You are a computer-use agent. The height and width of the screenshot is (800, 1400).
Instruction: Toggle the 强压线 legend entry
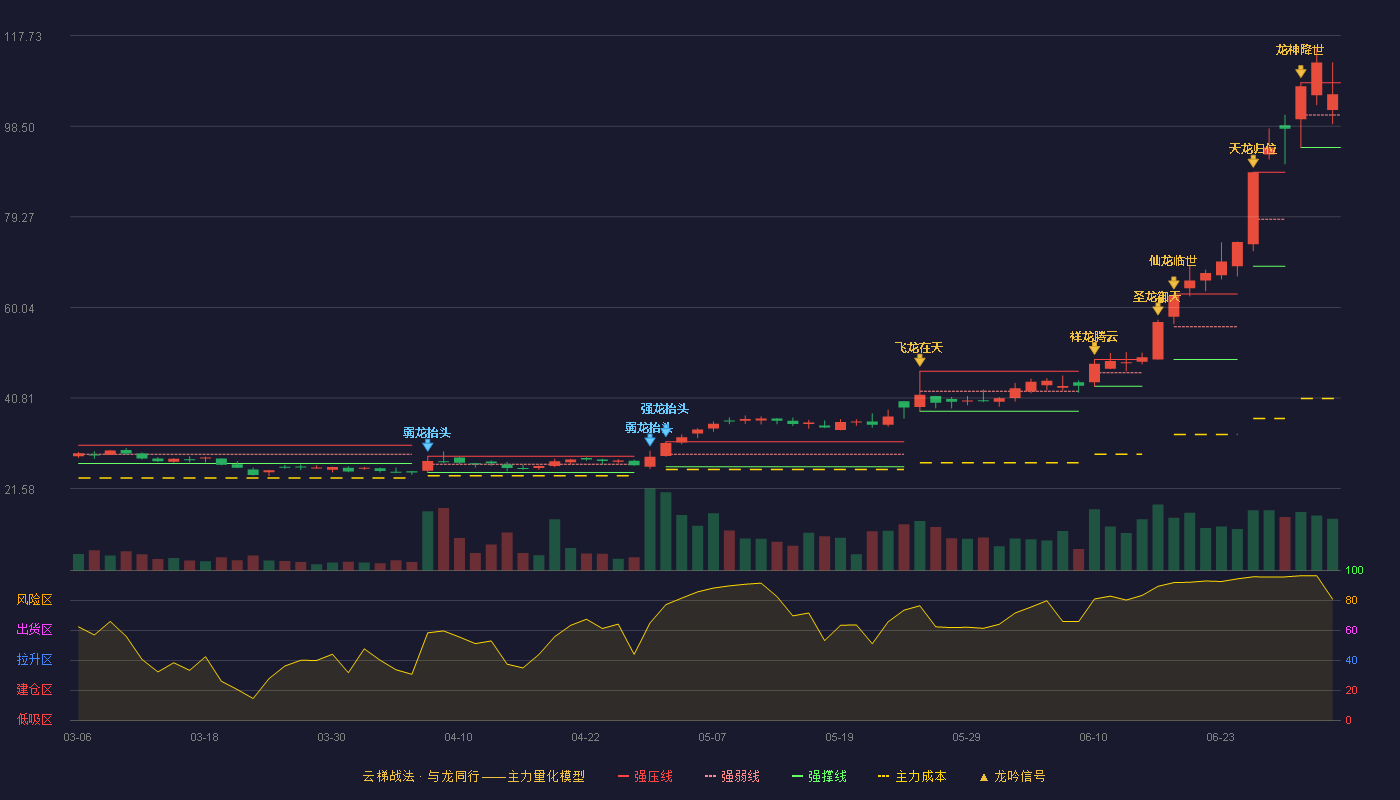click(x=645, y=776)
